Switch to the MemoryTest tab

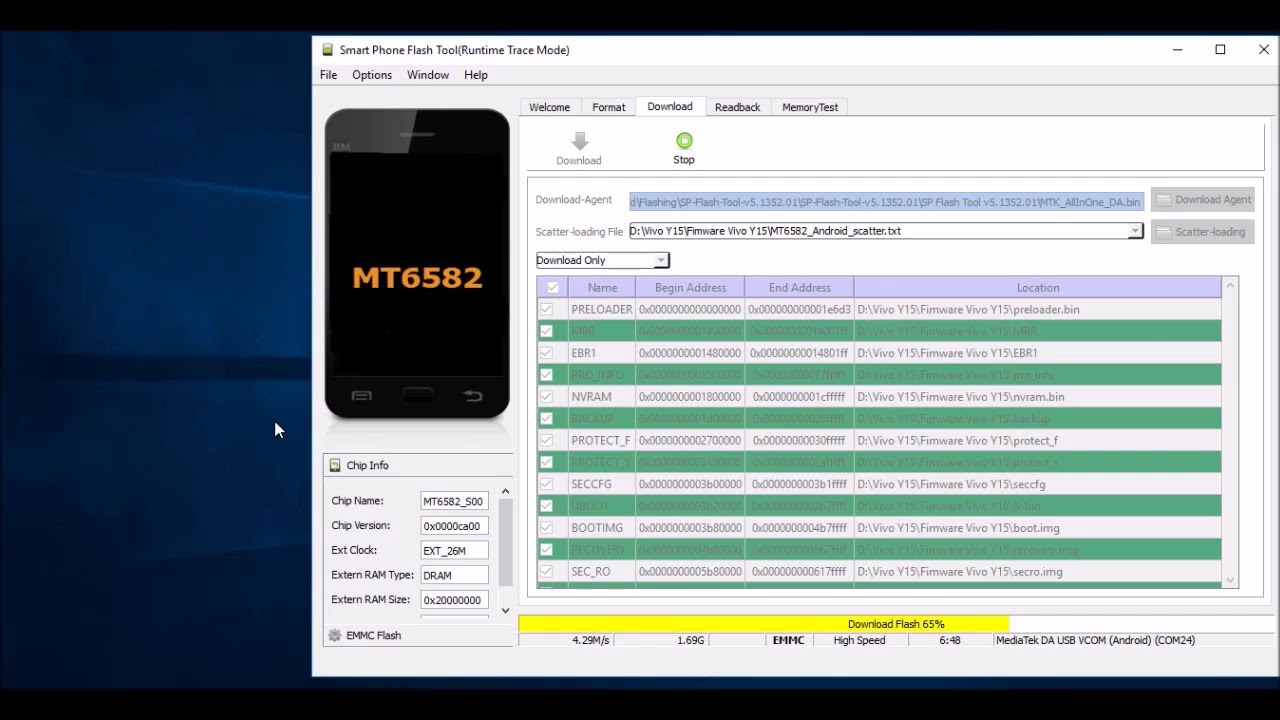coord(810,107)
